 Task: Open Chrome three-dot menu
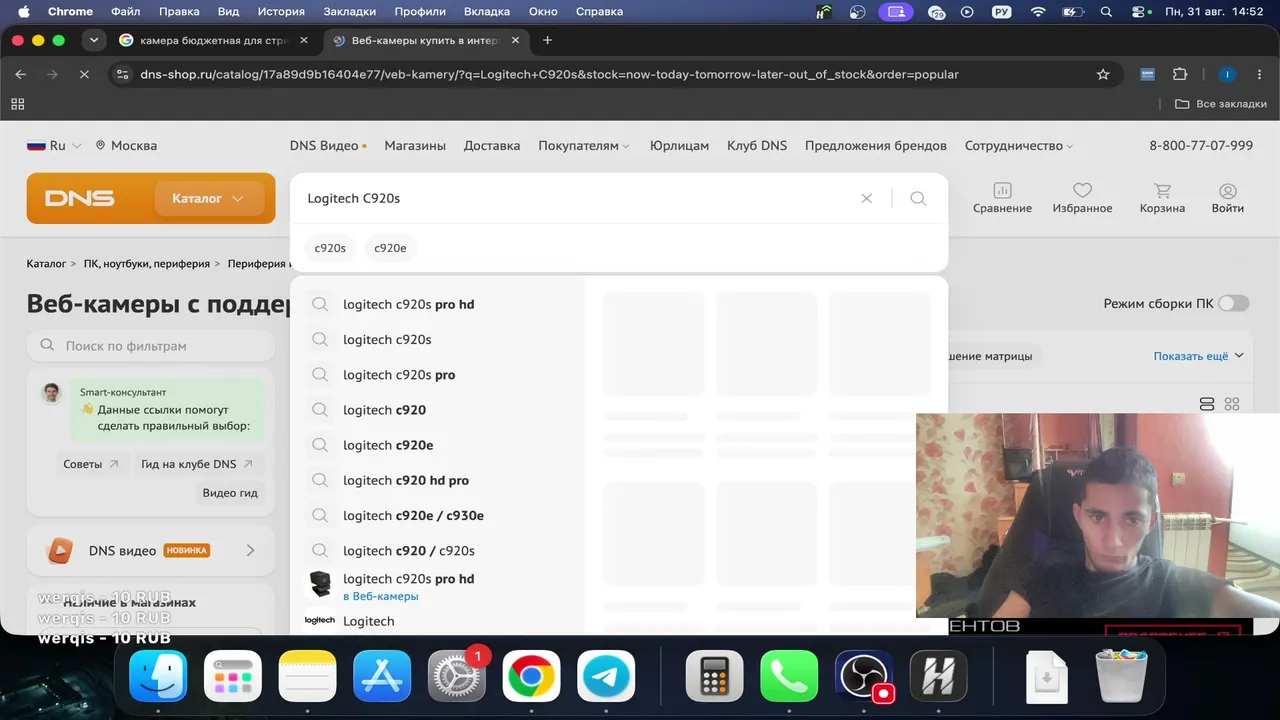(x=1259, y=74)
